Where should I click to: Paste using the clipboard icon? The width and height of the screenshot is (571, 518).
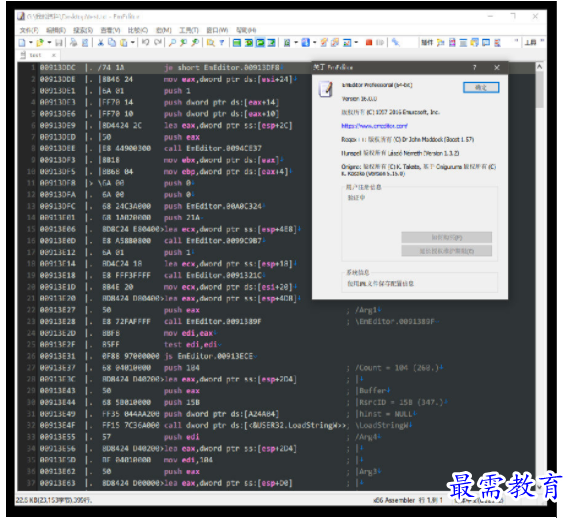(124, 43)
